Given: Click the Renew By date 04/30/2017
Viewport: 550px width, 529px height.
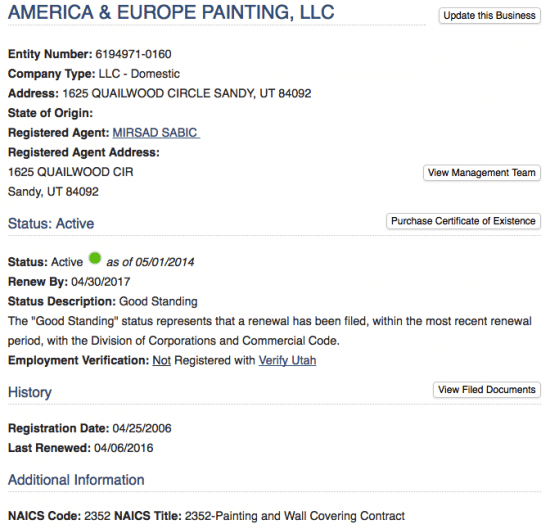Looking at the screenshot, I should pos(101,282).
